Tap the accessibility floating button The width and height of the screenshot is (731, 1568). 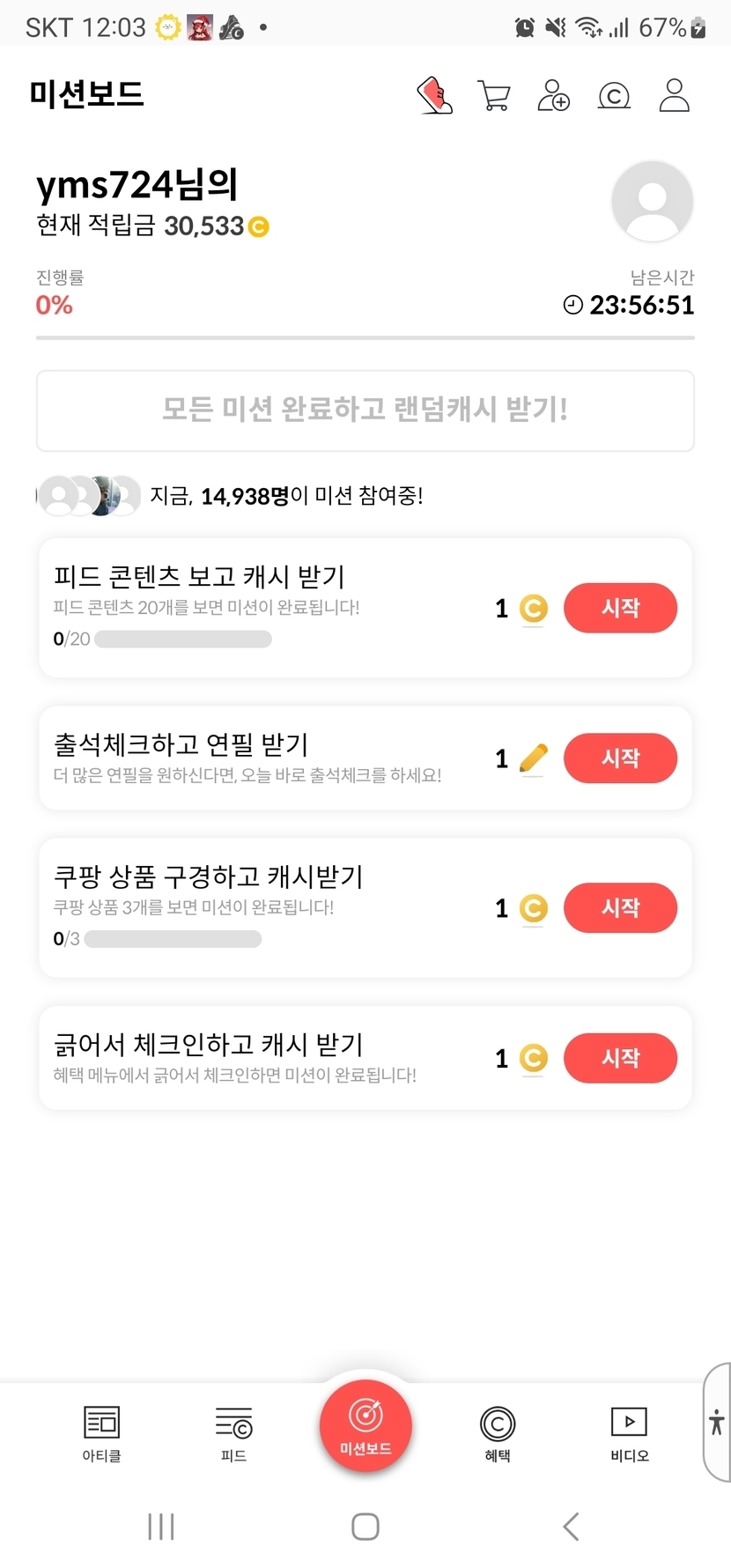point(717,1421)
